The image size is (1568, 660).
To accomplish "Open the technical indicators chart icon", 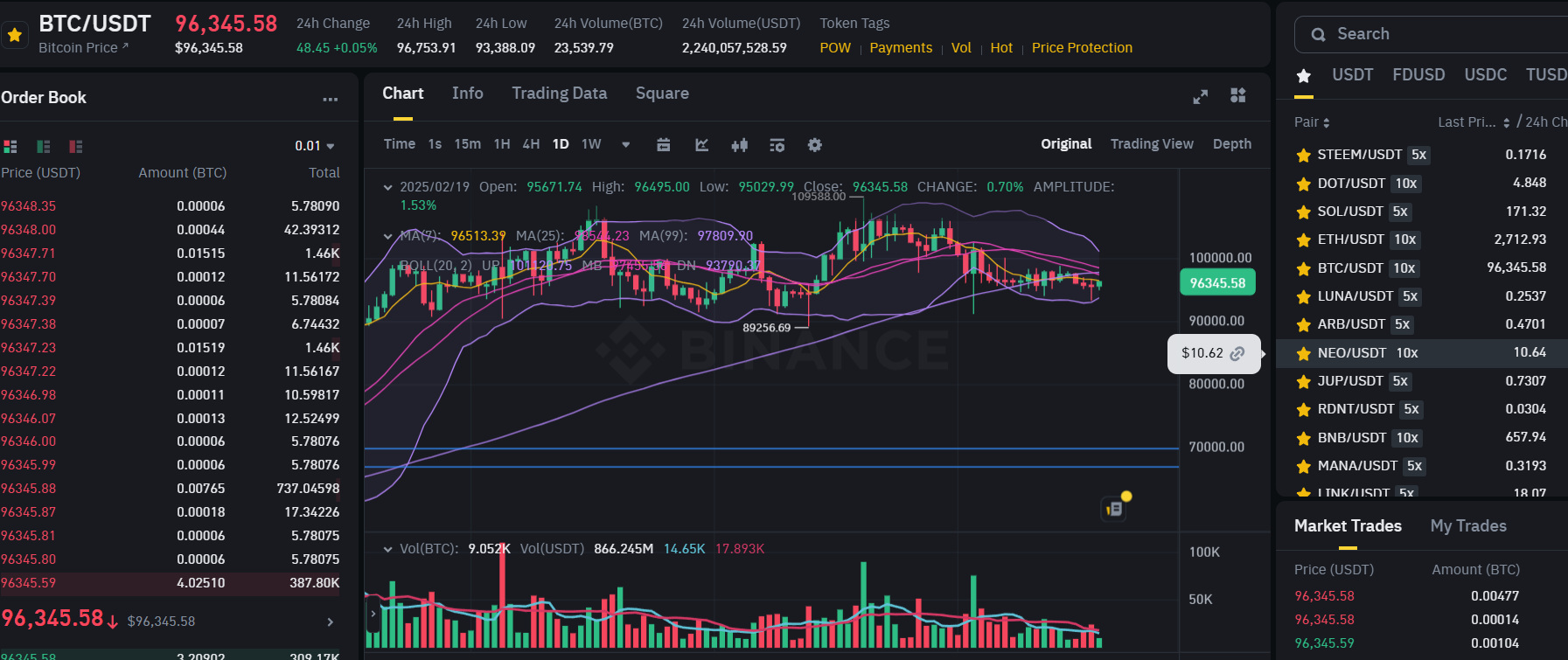I will [701, 145].
